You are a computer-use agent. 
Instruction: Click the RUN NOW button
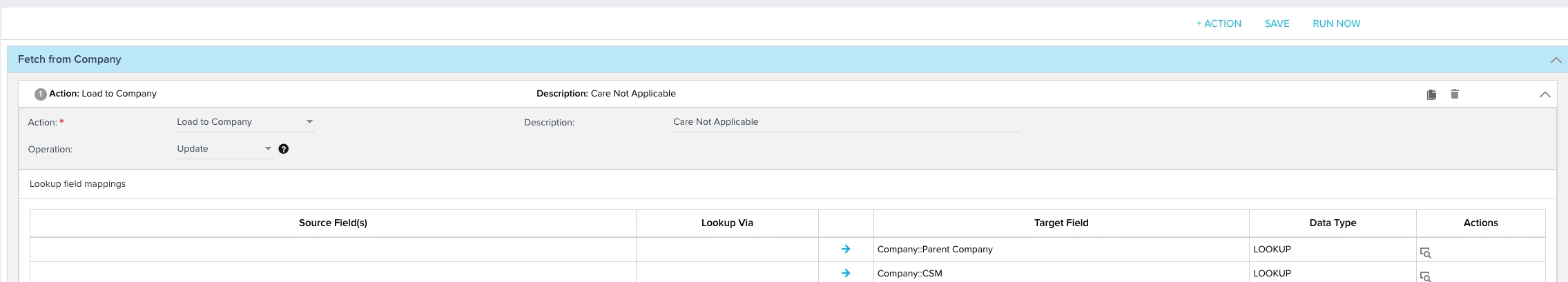[1336, 23]
